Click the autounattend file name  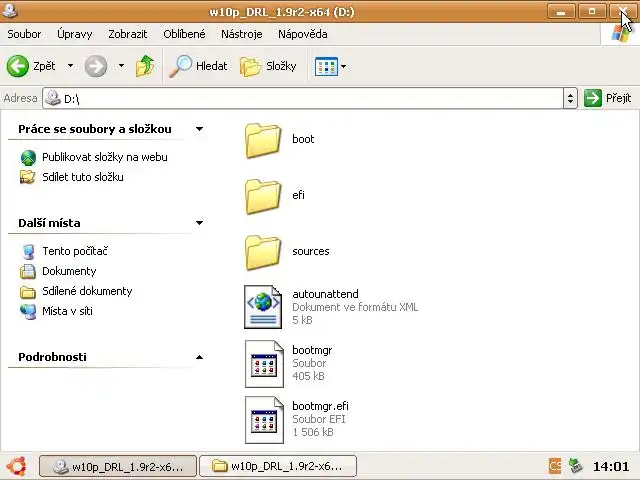click(325, 294)
